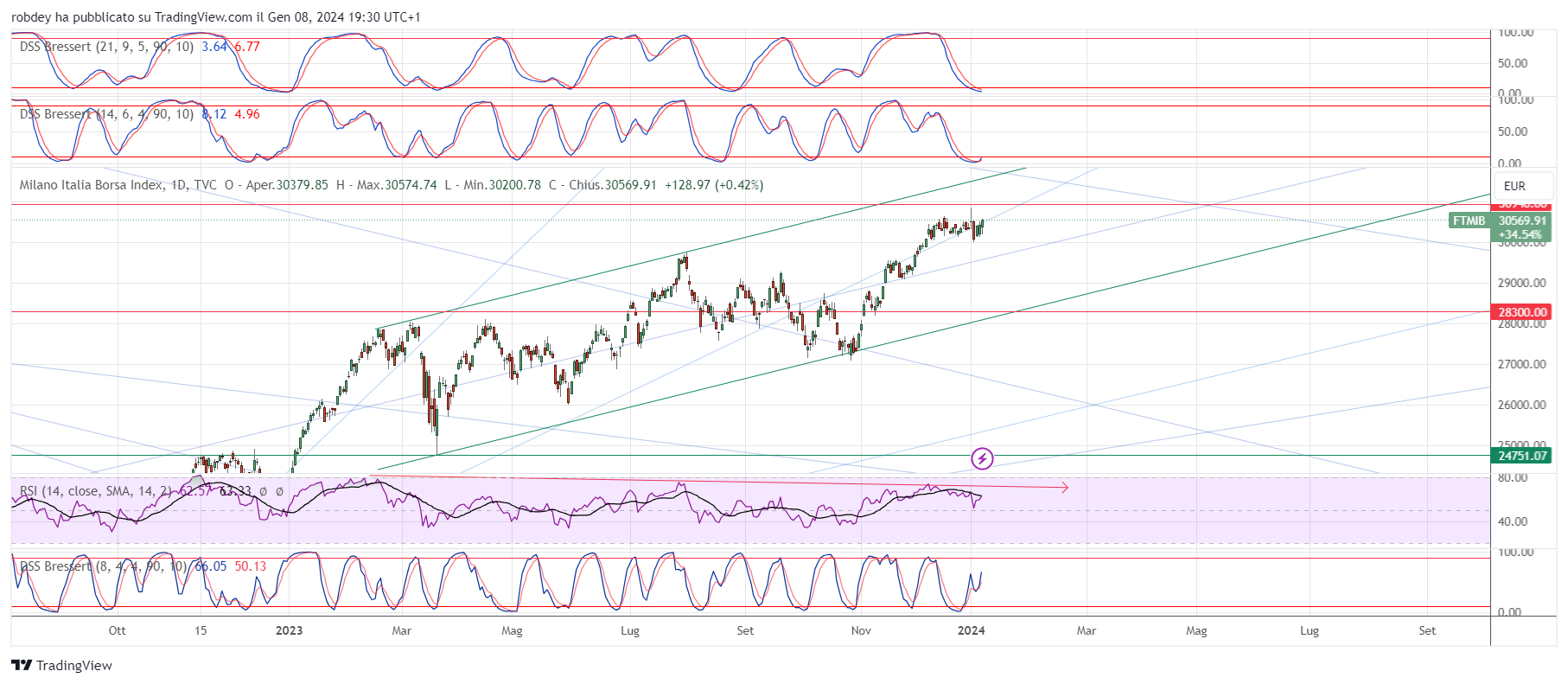The image size is (1568, 684).
Task: Click the purple lightning event icon
Action: point(982,458)
